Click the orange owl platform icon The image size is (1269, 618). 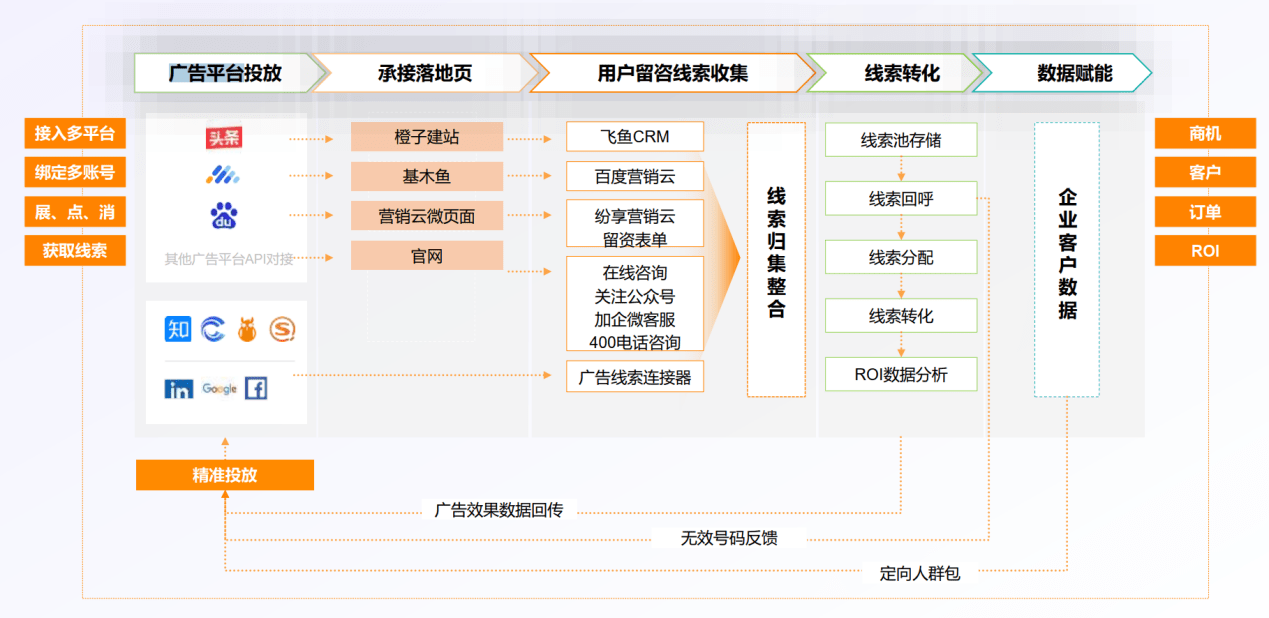click(x=247, y=329)
